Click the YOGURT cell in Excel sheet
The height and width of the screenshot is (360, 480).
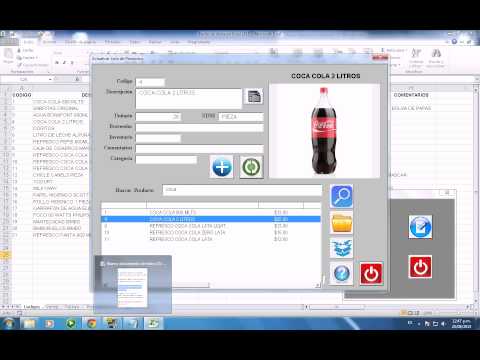[43, 182]
